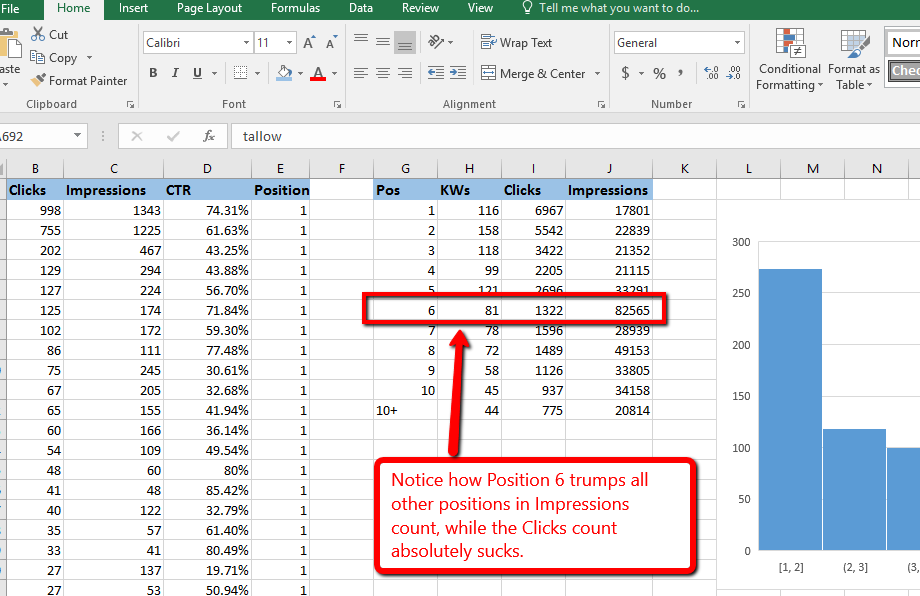920x596 pixels.
Task: Open Alignment settings dialog launcher
Action: tap(601, 104)
